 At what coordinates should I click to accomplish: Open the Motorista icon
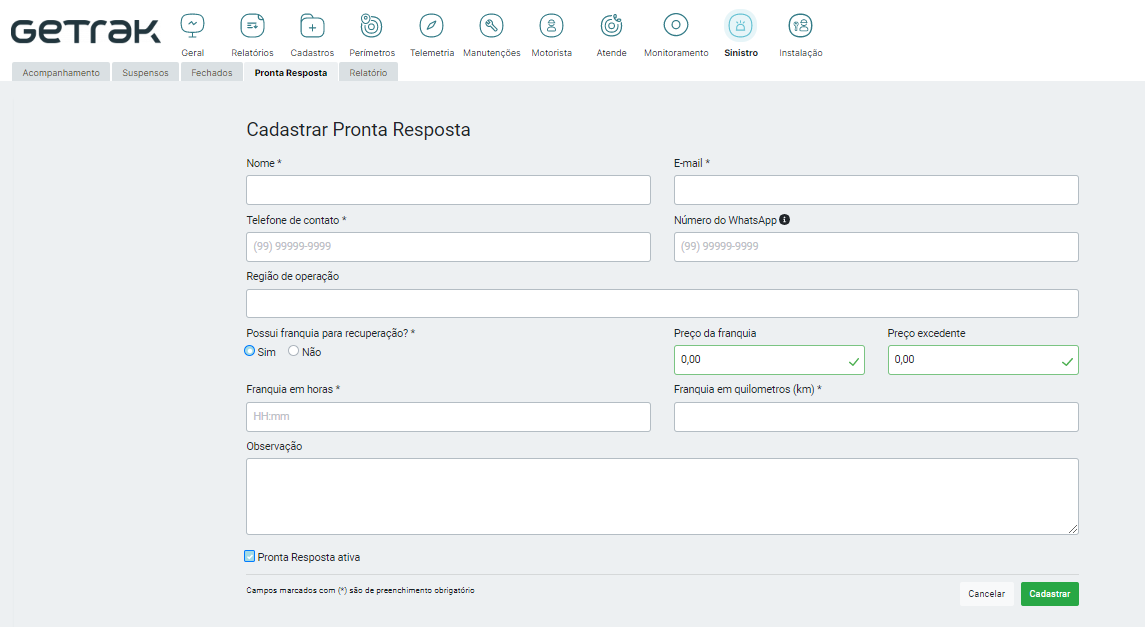[551, 26]
